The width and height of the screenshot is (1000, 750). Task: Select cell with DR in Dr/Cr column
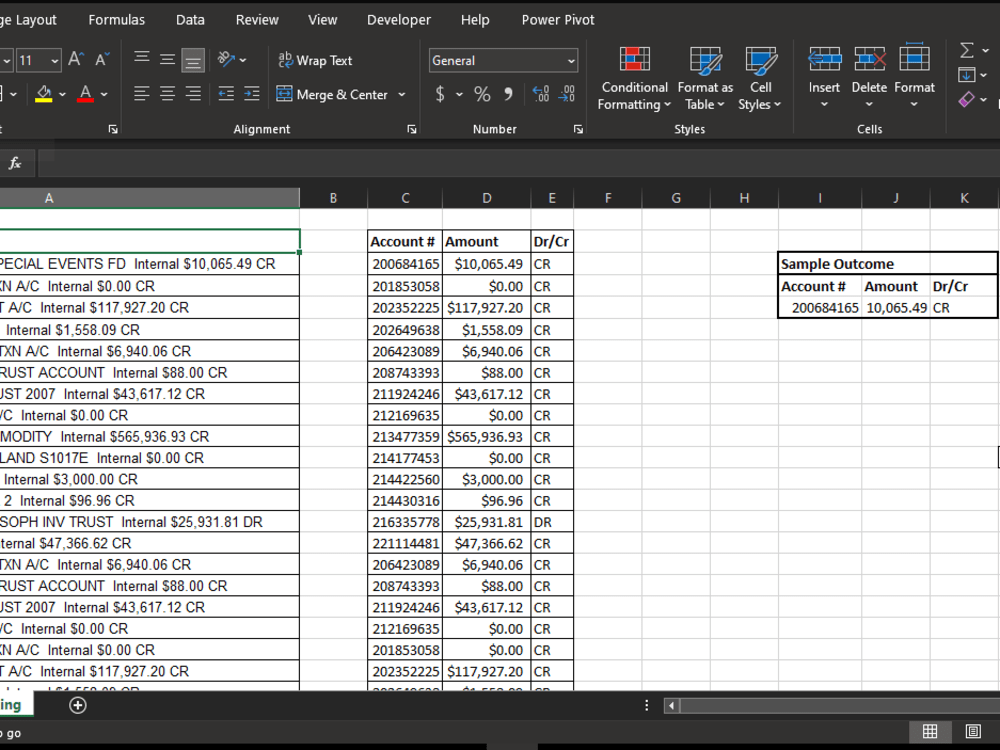[552, 522]
